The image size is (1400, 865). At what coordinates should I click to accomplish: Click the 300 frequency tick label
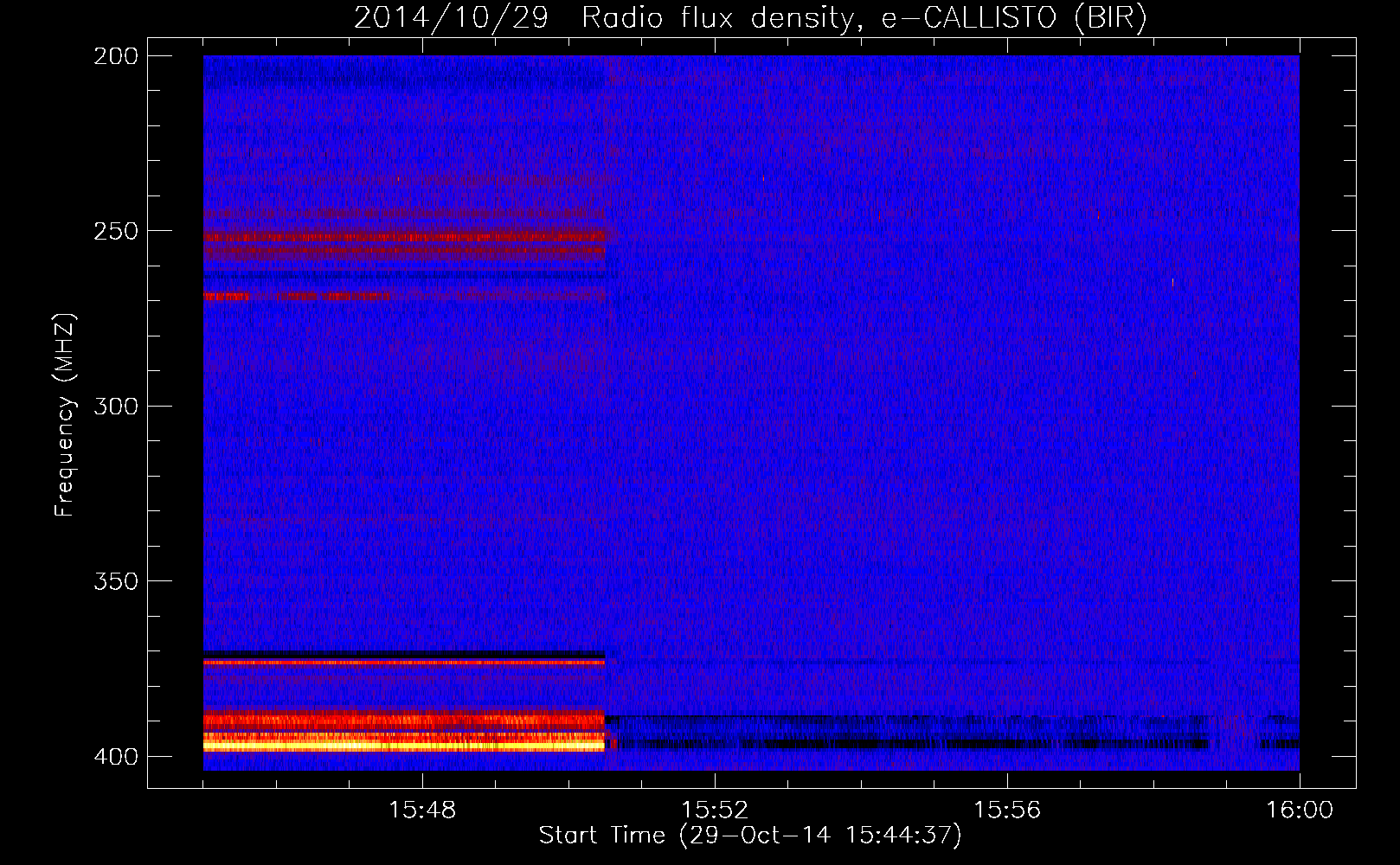116,407
